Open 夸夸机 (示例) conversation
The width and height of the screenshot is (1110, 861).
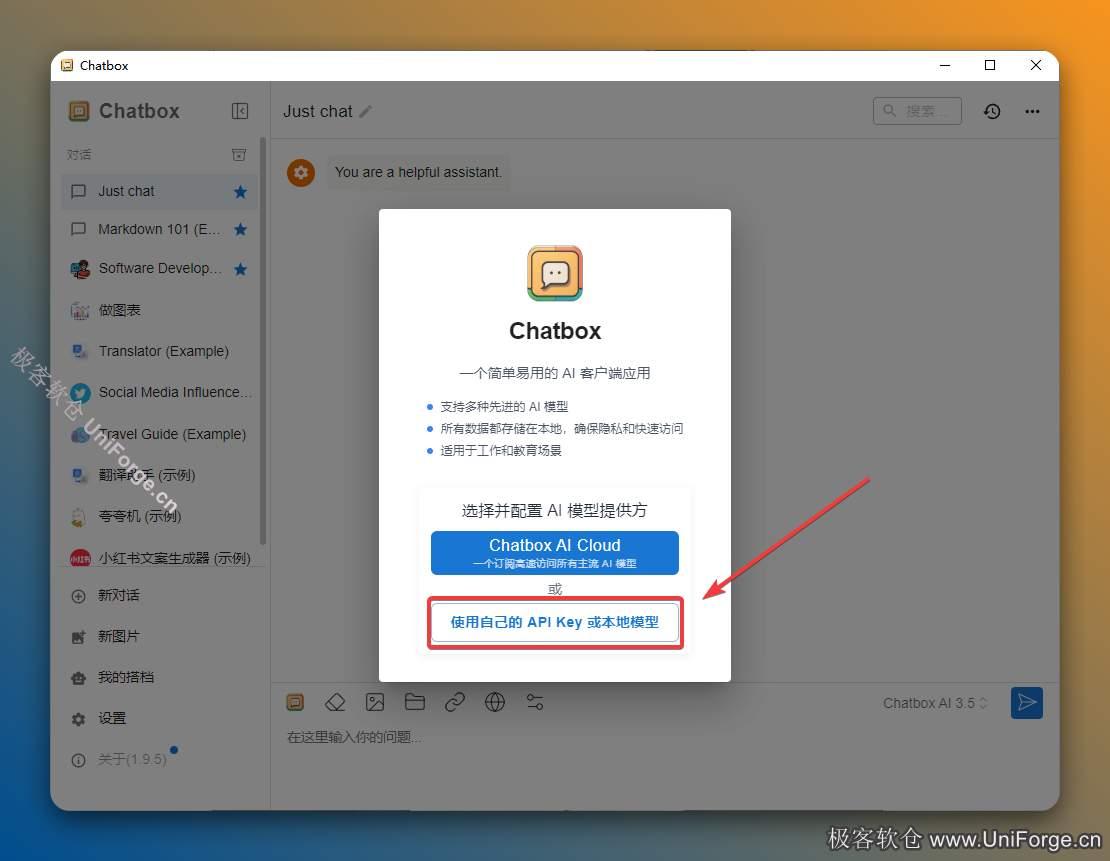(x=160, y=516)
